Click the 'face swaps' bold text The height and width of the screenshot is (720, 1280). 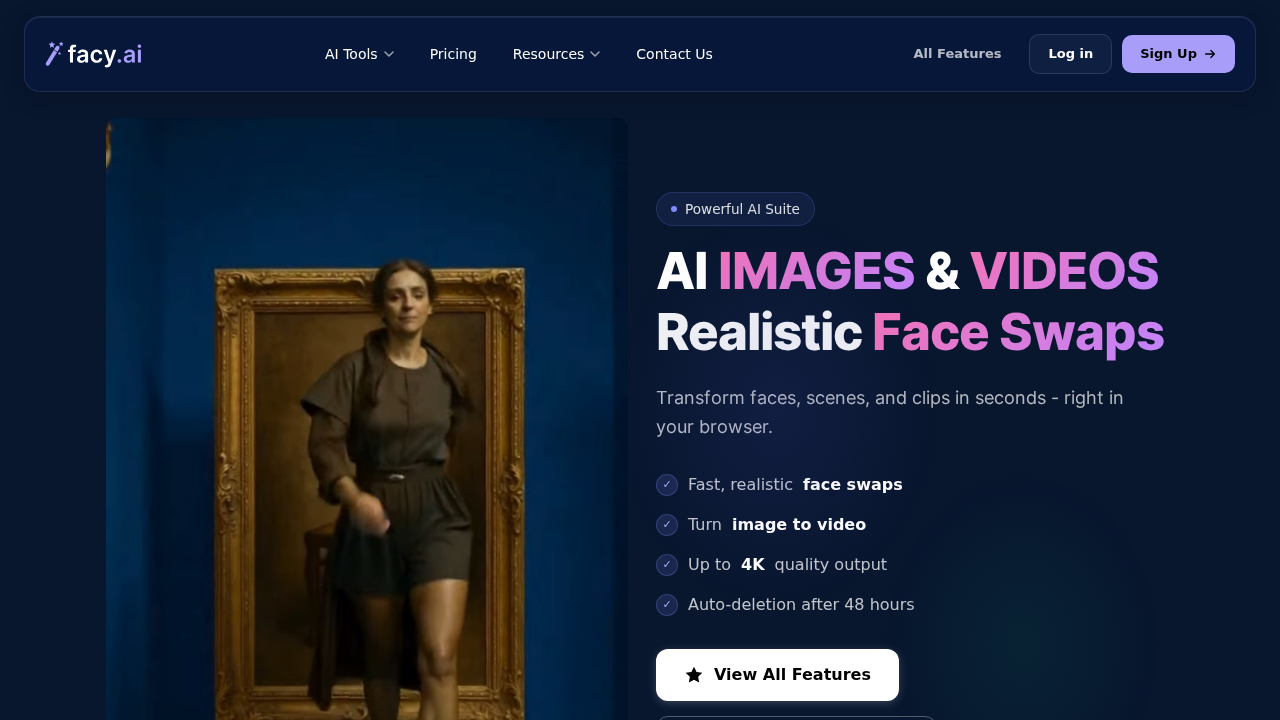pyautogui.click(x=853, y=485)
